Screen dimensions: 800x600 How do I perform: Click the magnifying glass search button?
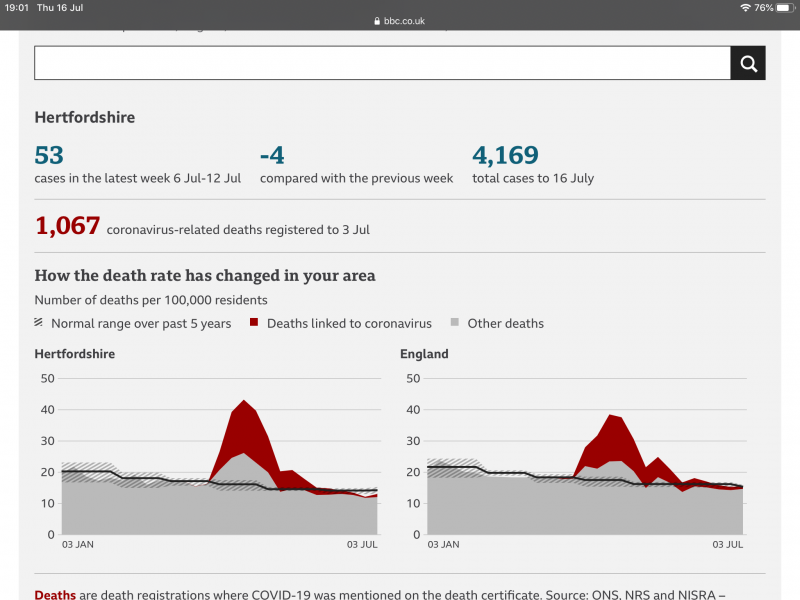coord(748,63)
